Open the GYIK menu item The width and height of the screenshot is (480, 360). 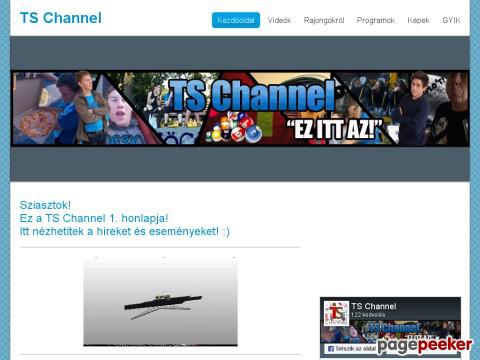(451, 20)
